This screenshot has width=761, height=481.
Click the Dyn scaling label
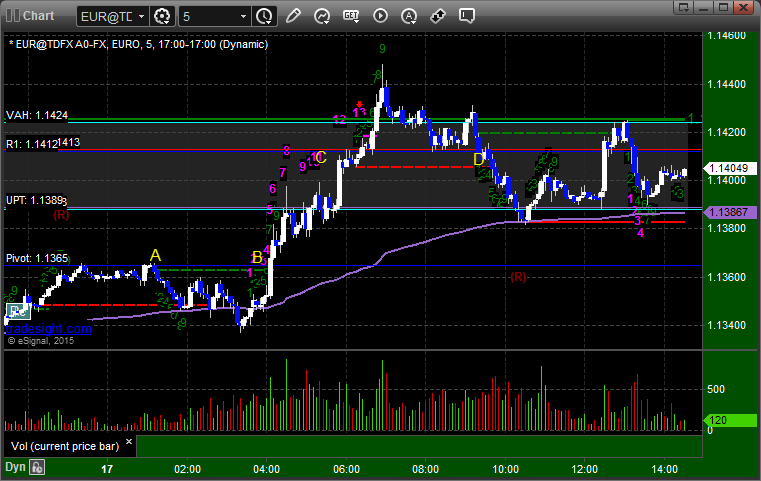15,467
